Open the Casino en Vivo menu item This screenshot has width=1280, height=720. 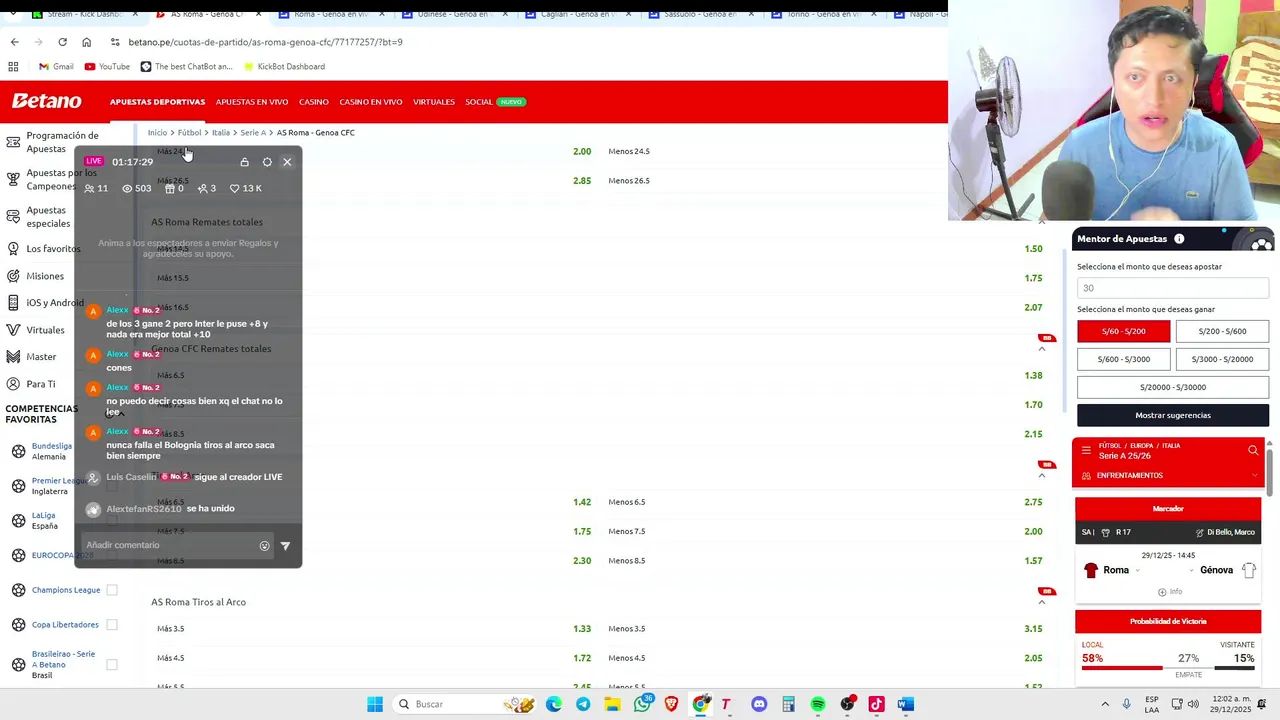pos(371,102)
